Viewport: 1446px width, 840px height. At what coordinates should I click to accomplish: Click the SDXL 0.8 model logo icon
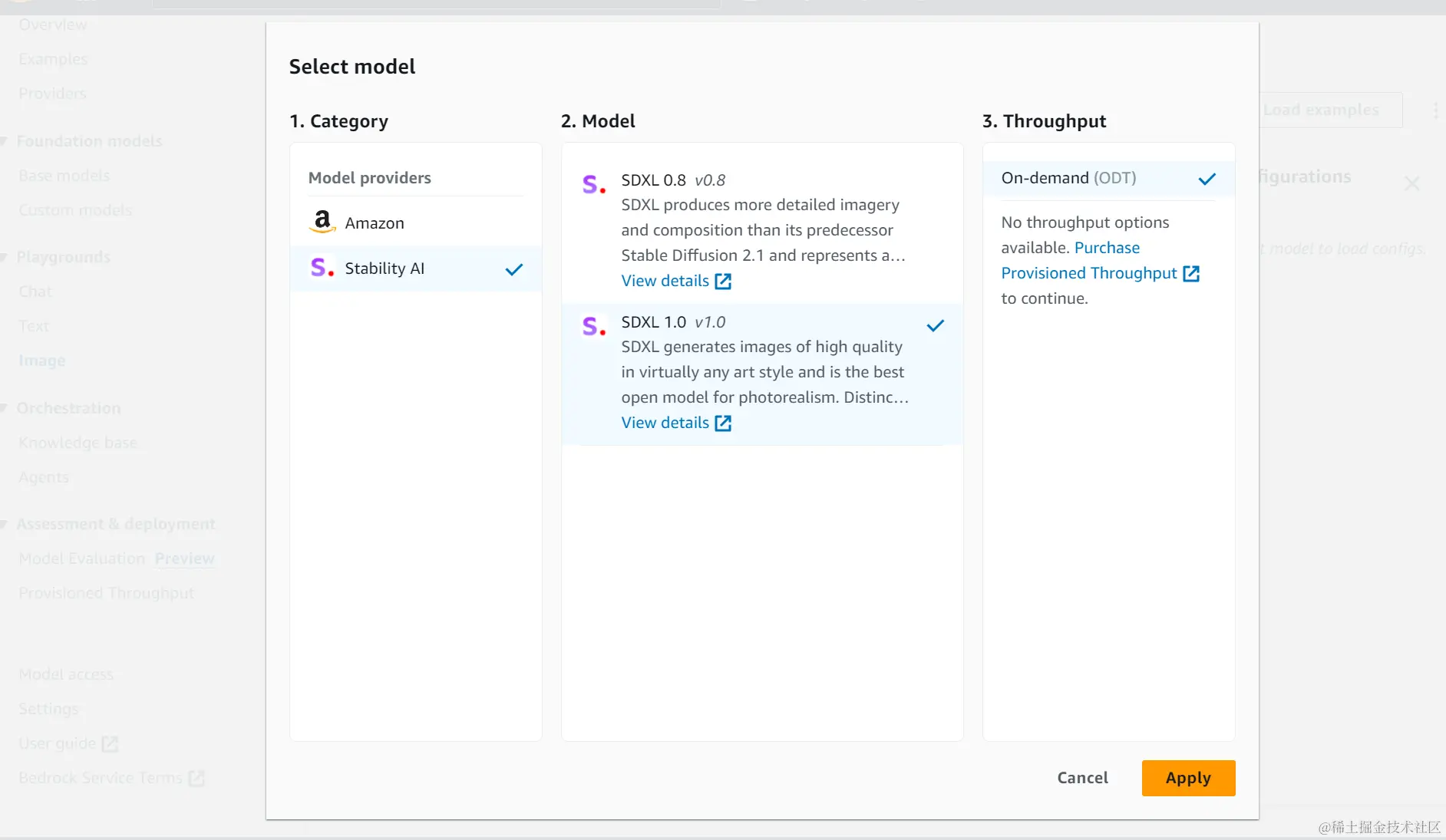click(593, 184)
